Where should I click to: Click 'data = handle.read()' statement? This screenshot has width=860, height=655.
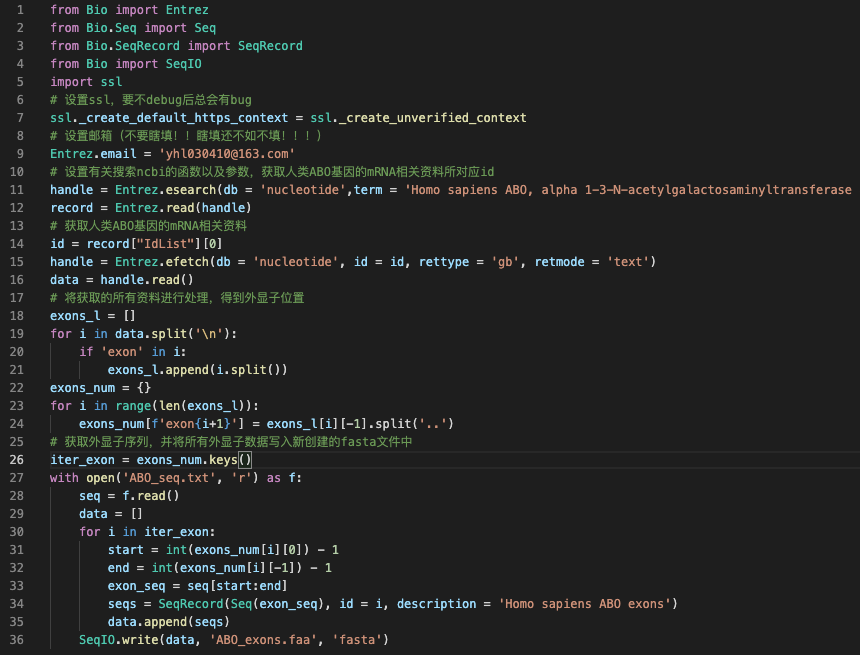(122, 280)
